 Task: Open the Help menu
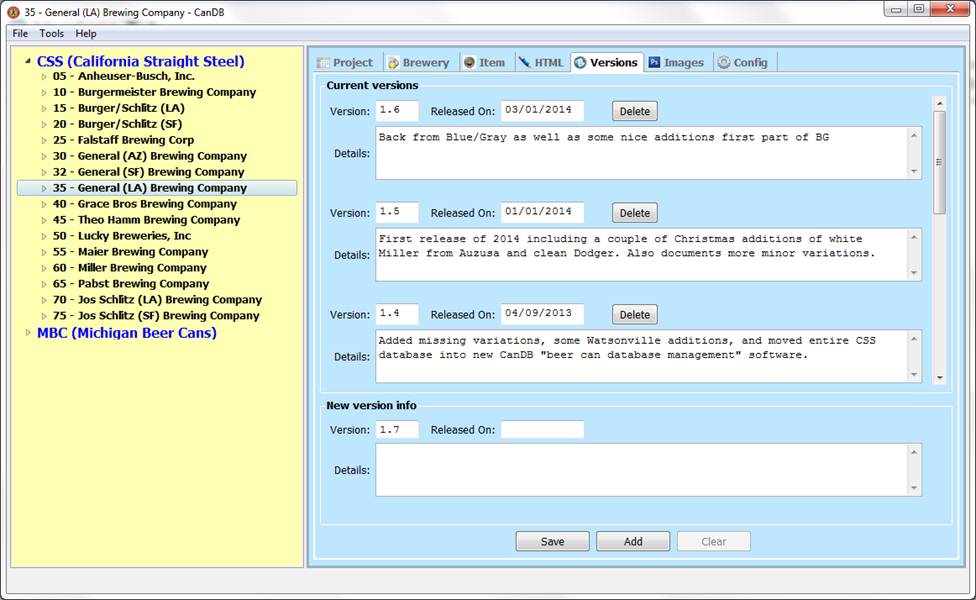point(86,34)
